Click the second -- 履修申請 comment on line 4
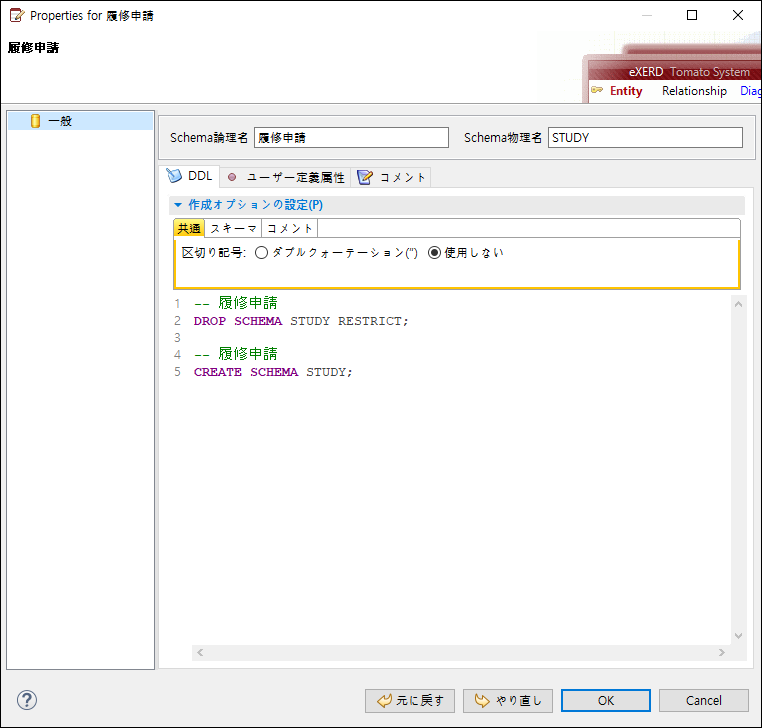The image size is (762, 728). [x=236, y=354]
